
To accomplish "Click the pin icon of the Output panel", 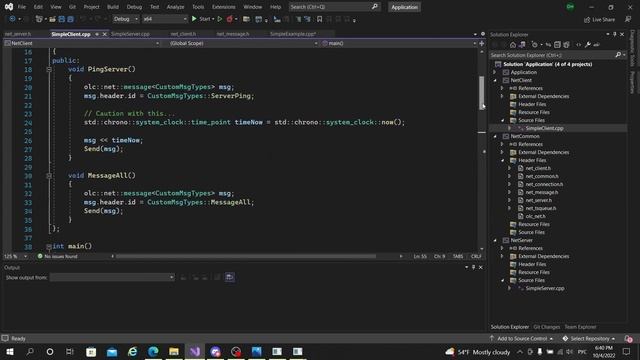I will 473,267.
